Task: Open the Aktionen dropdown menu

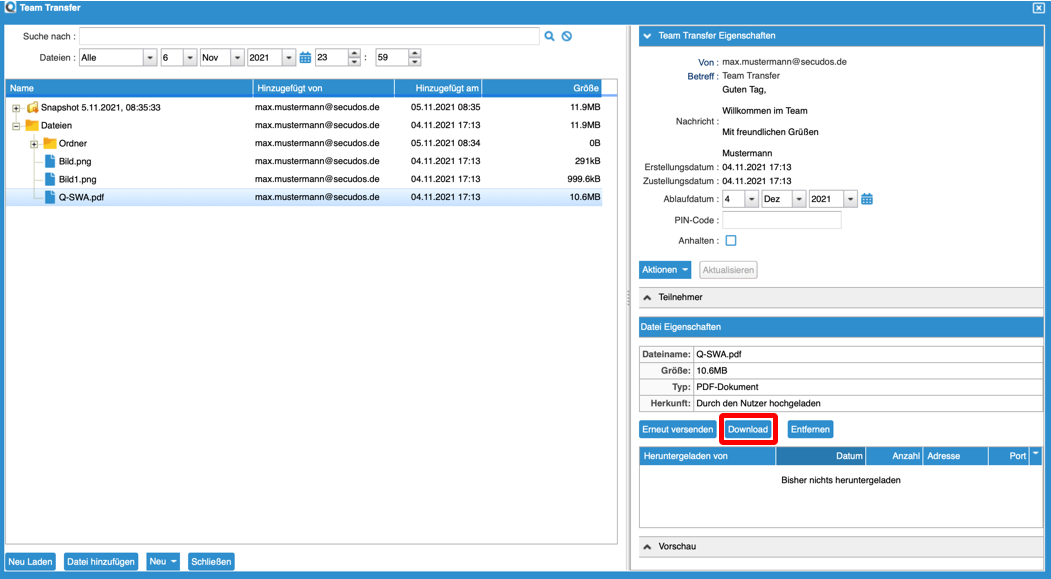Action: [665, 270]
